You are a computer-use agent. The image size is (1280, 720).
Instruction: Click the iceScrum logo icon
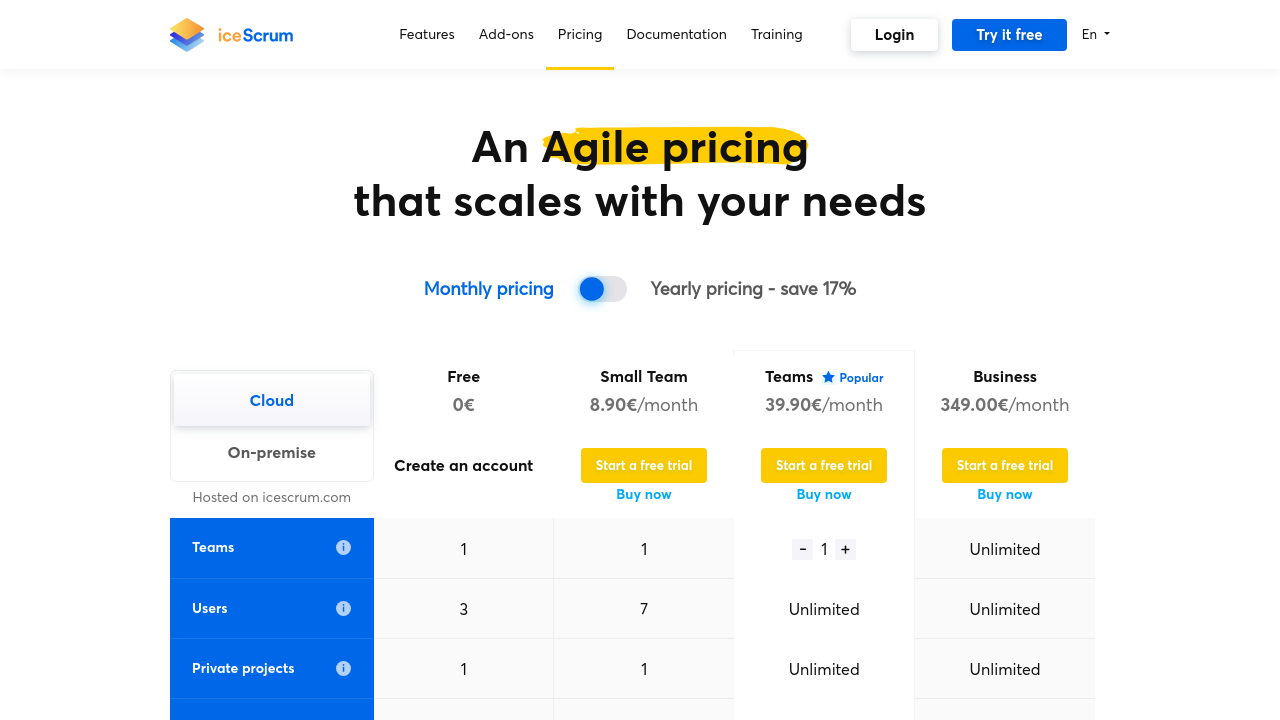coord(187,35)
